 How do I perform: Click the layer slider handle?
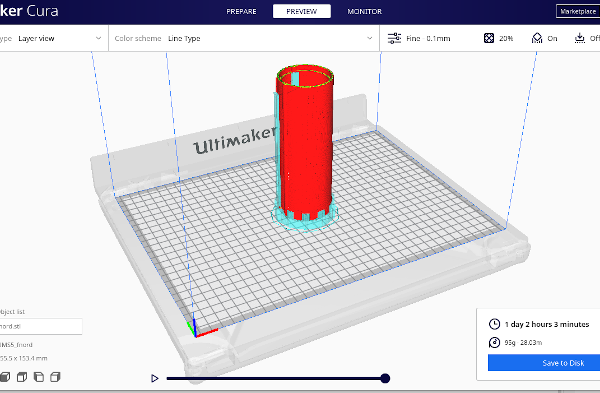[x=385, y=378]
